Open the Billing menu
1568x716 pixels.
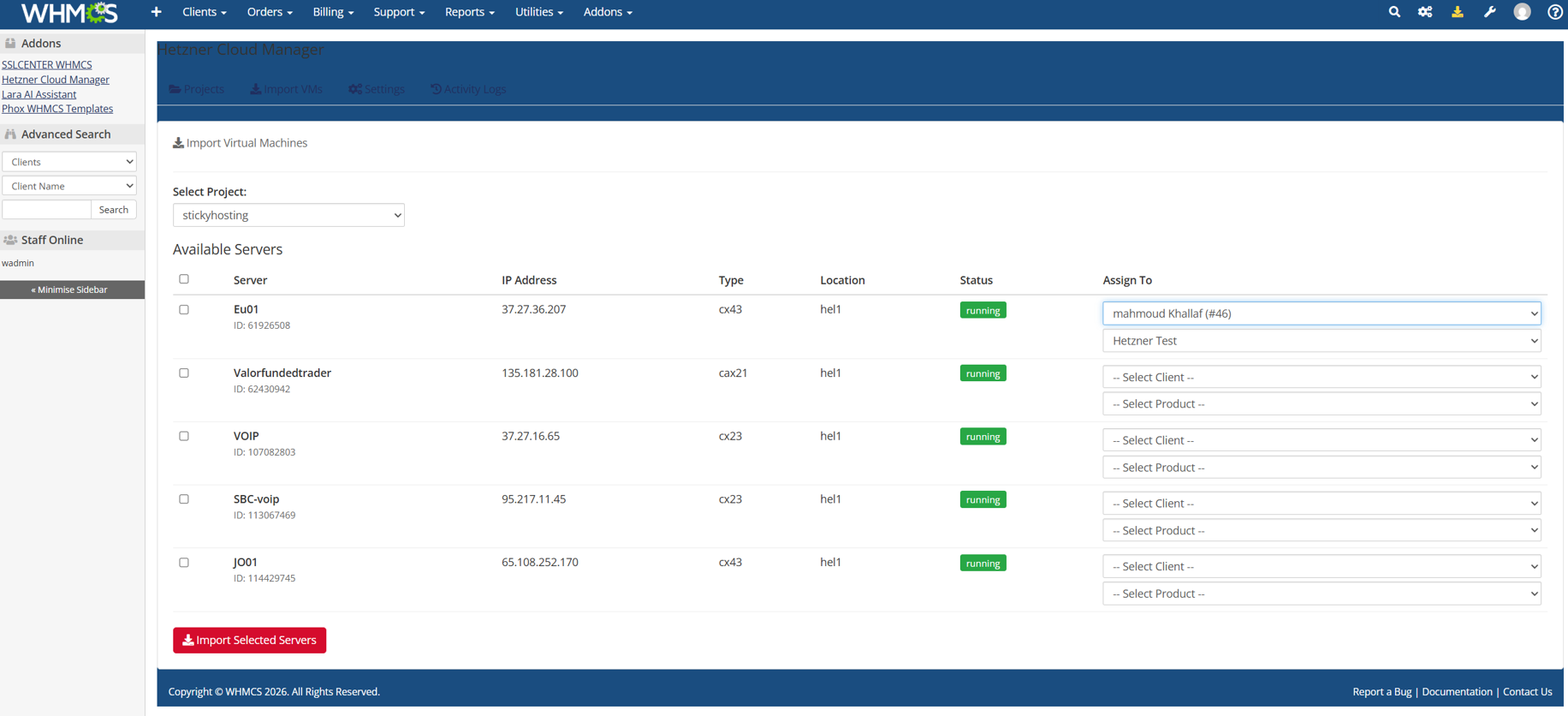(x=333, y=12)
